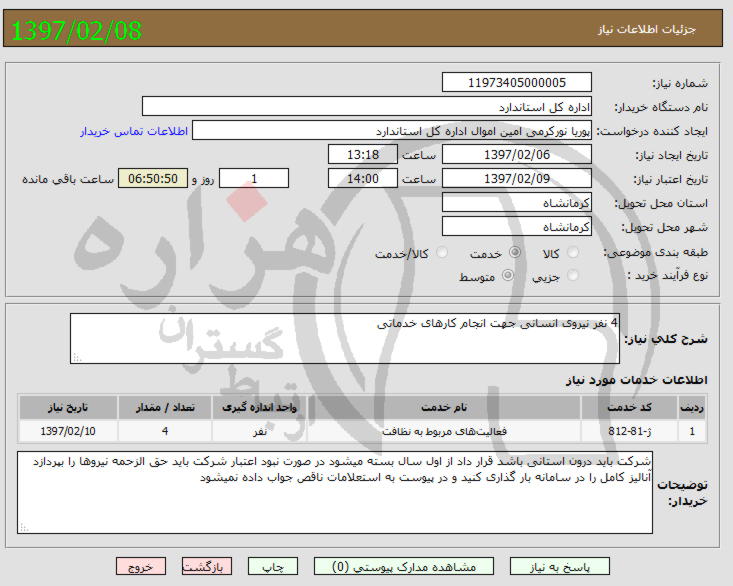Viewport: 733px width, 586px height.
Task: Click the استان محل تحویل field
Action: pyautogui.click(x=517, y=202)
